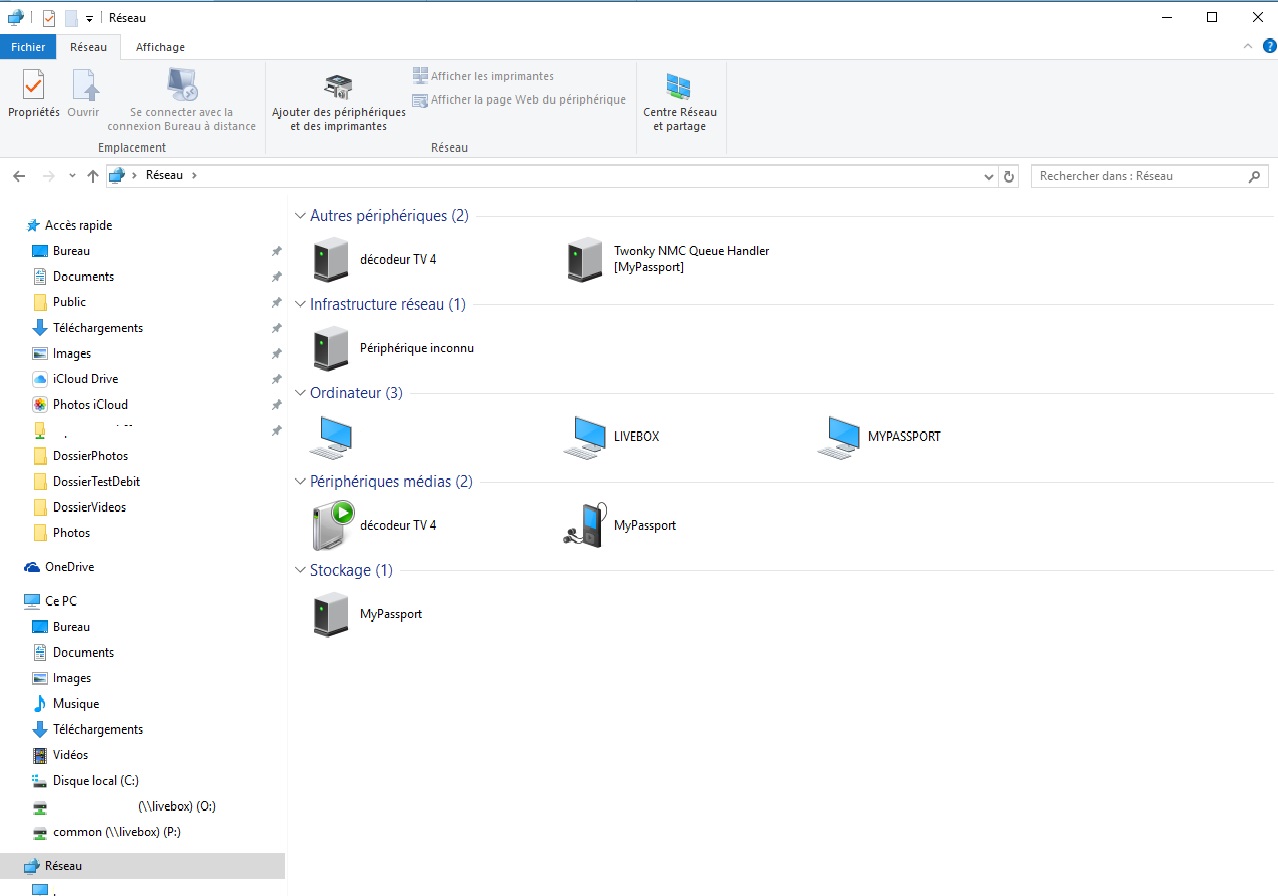
Task: Click the help question mark icon
Action: tap(1269, 46)
